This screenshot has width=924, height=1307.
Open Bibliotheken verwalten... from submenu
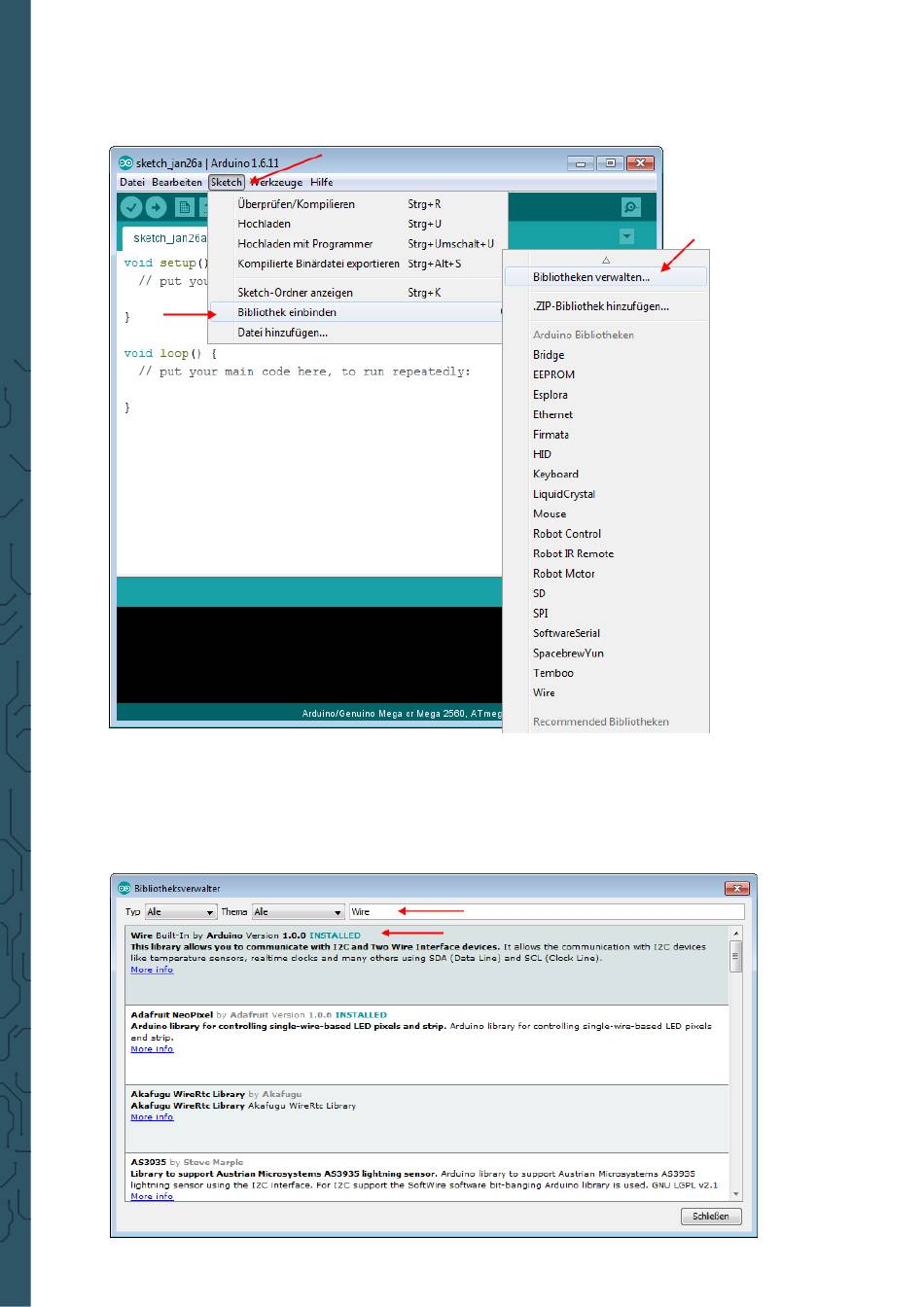(606, 277)
